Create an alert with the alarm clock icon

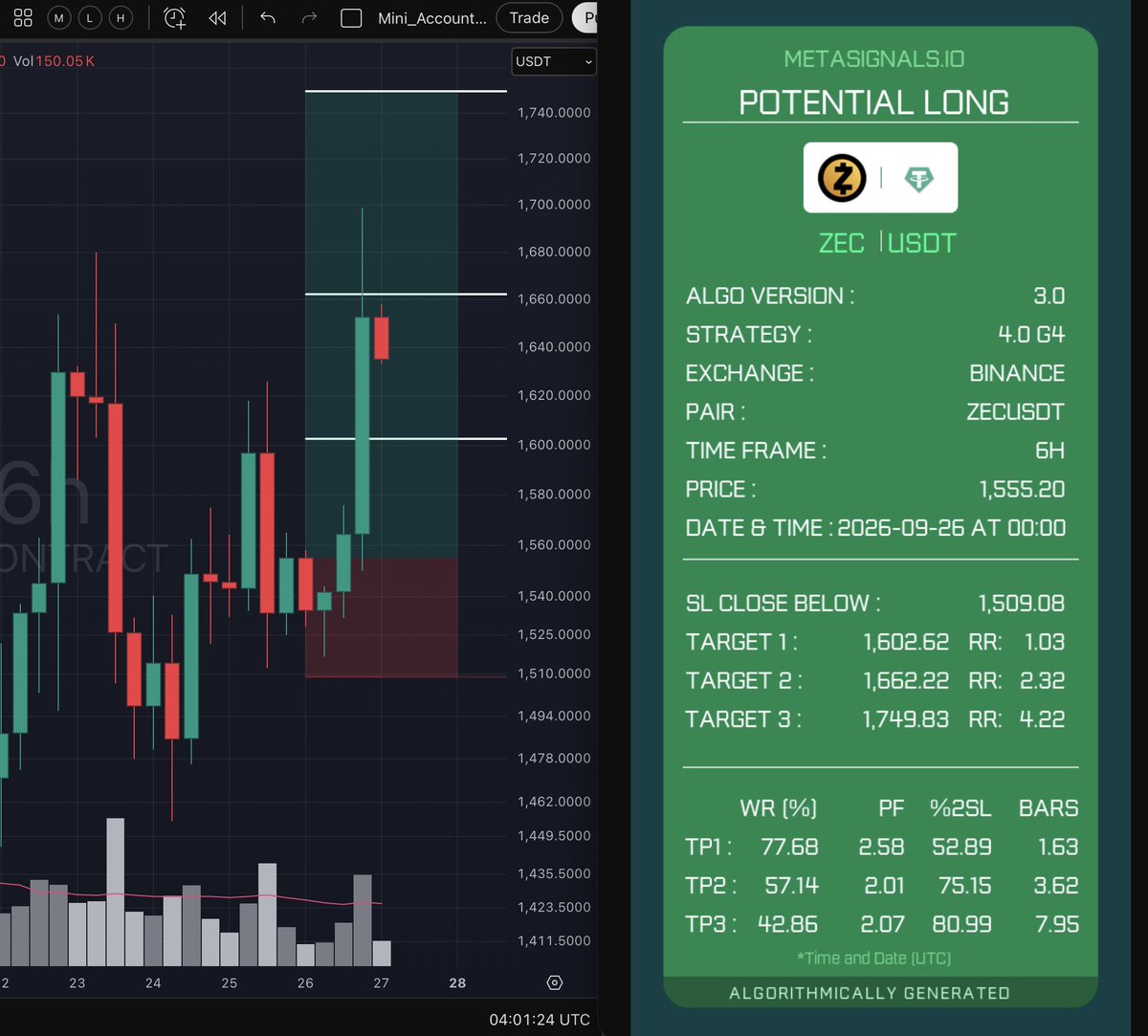pyautogui.click(x=175, y=17)
